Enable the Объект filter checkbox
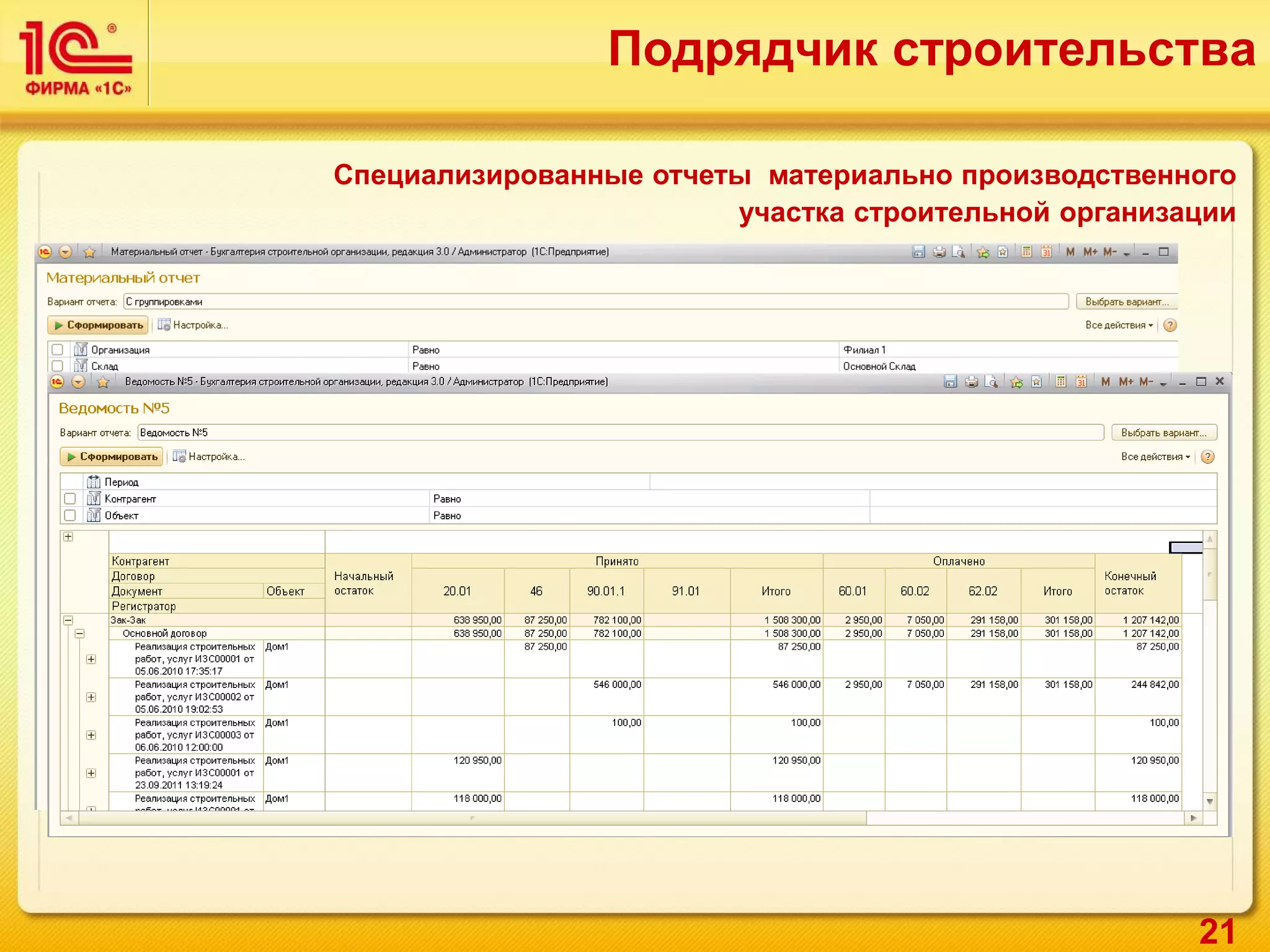This screenshot has width=1270, height=952. 70,515
